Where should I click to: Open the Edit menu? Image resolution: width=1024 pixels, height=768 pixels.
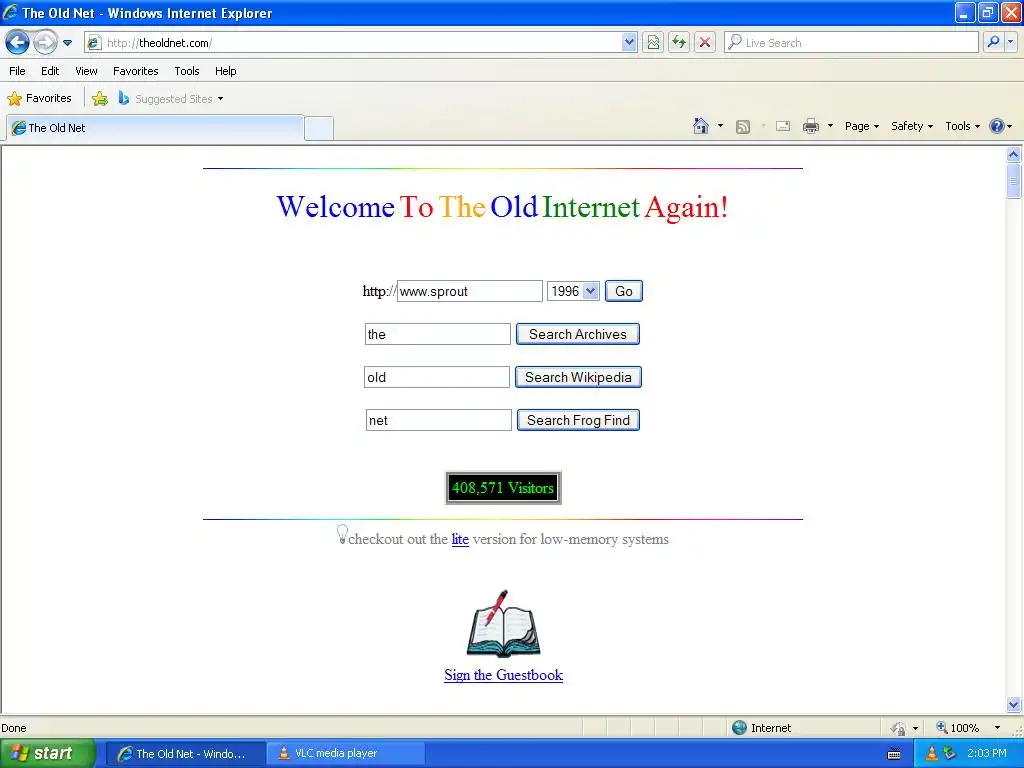(x=50, y=71)
